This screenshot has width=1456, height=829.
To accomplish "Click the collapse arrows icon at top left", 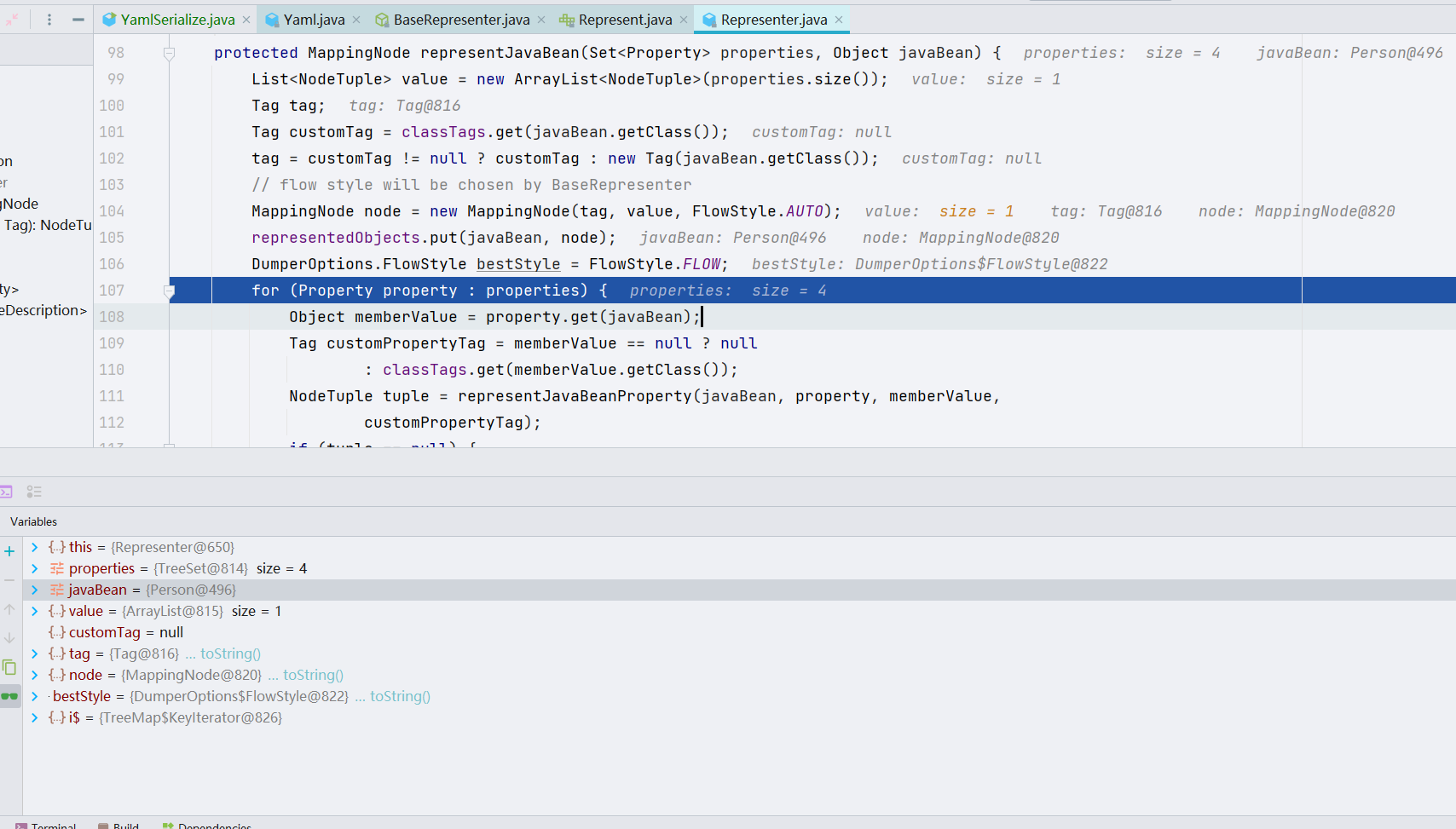I will (12, 20).
